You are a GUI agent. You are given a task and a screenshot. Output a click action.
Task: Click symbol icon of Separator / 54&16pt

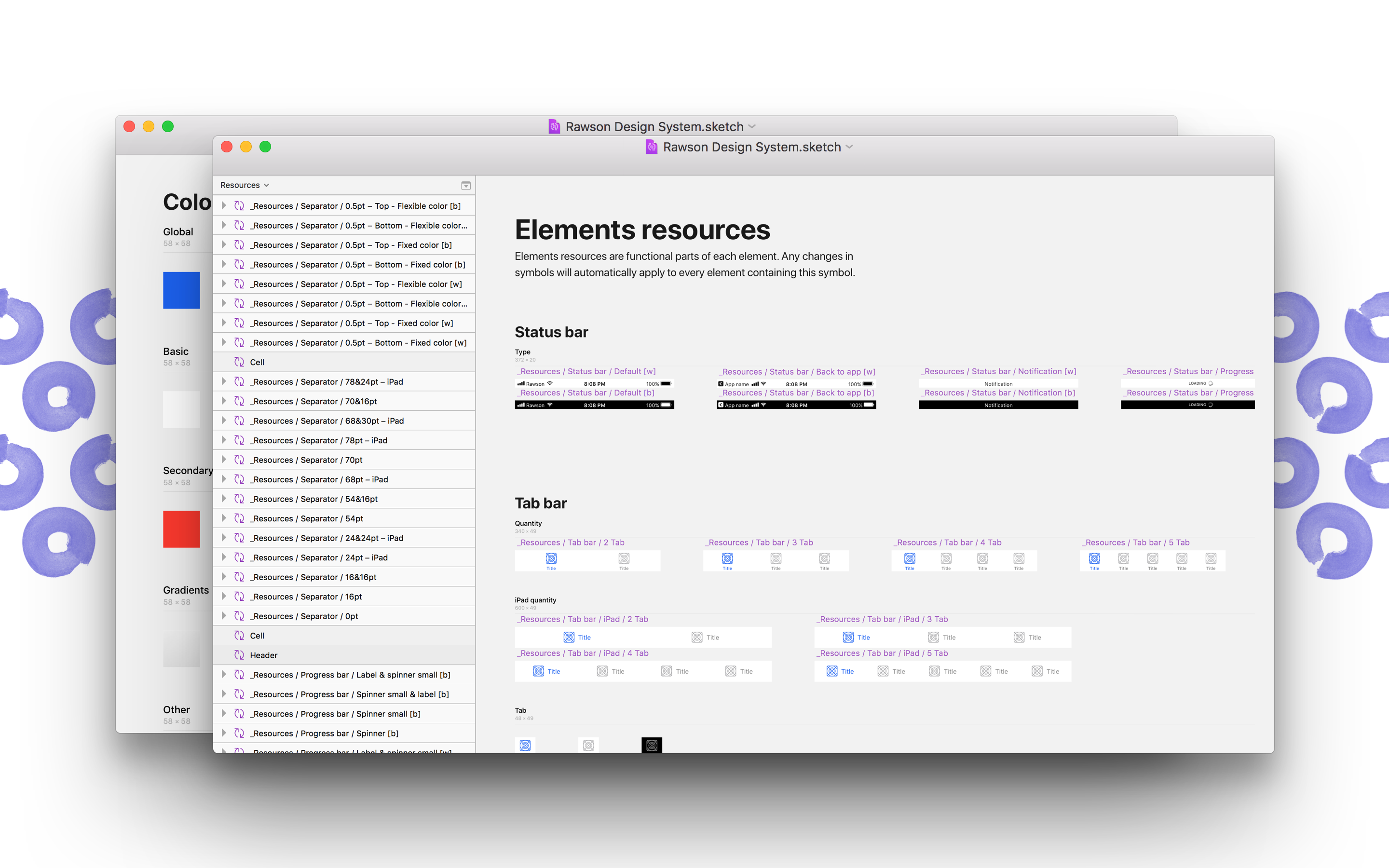pos(239,498)
